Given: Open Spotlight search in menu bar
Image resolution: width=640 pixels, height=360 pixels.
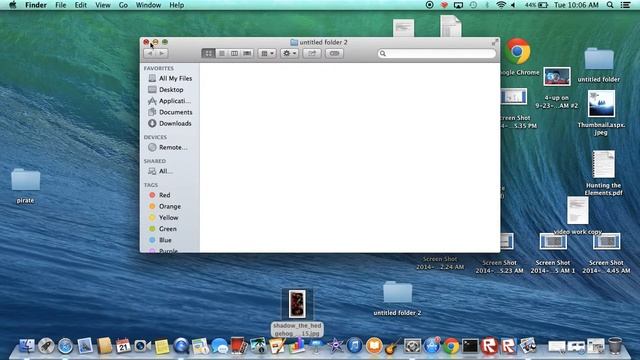Looking at the screenshot, I should (610, 5).
